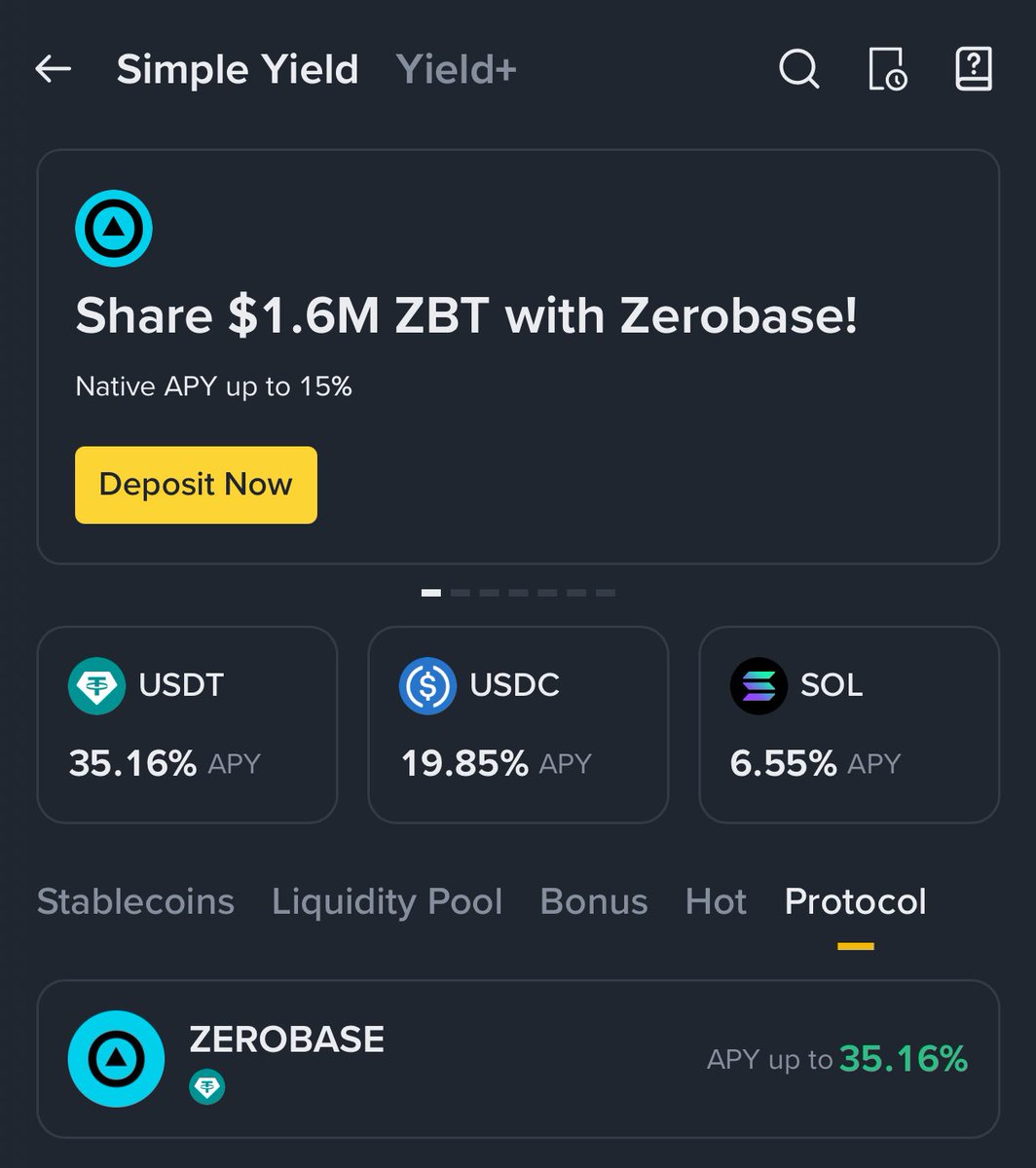Open the order history clock icon
Viewport: 1036px width, 1168px height.
coord(886,70)
